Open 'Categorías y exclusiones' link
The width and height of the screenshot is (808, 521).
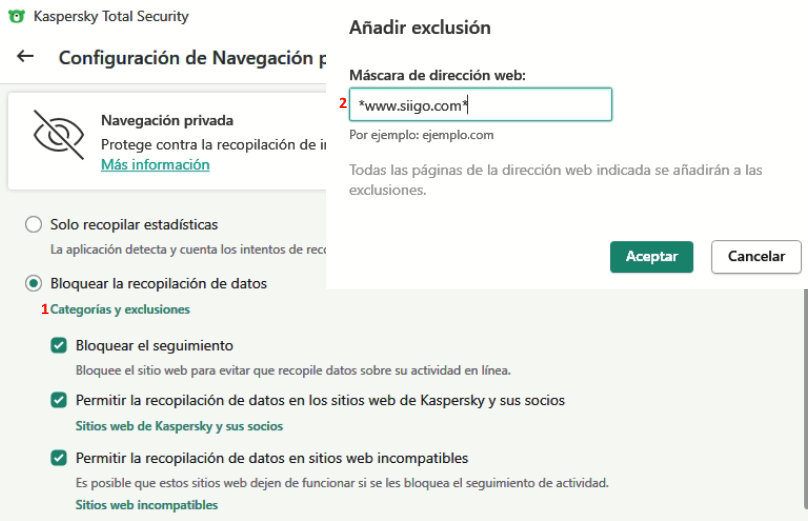tap(120, 310)
